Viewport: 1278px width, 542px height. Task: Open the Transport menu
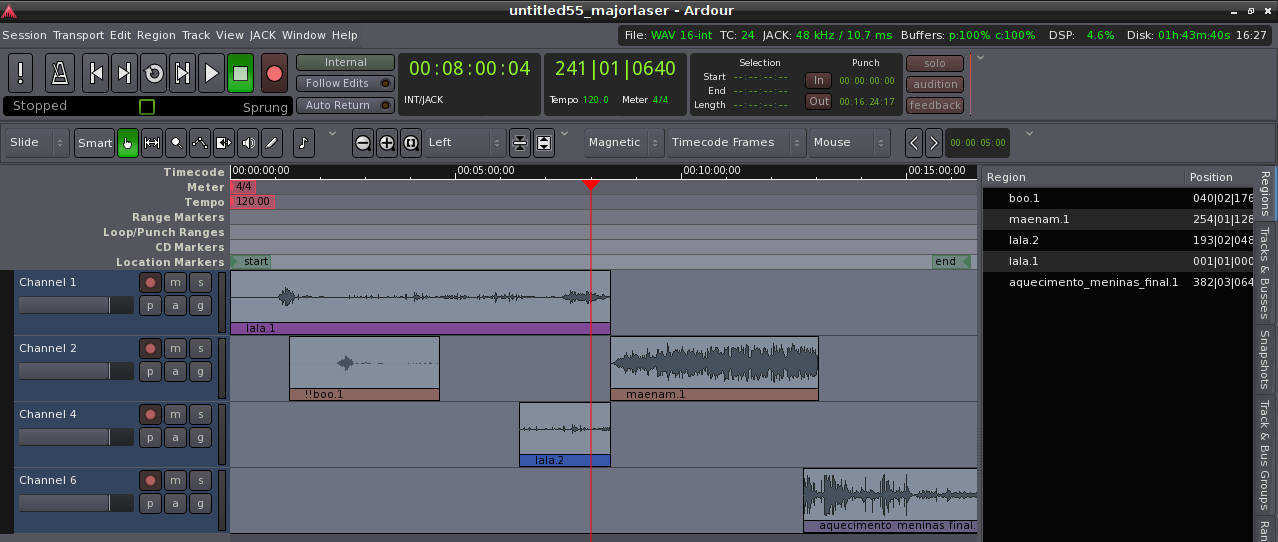(x=78, y=35)
